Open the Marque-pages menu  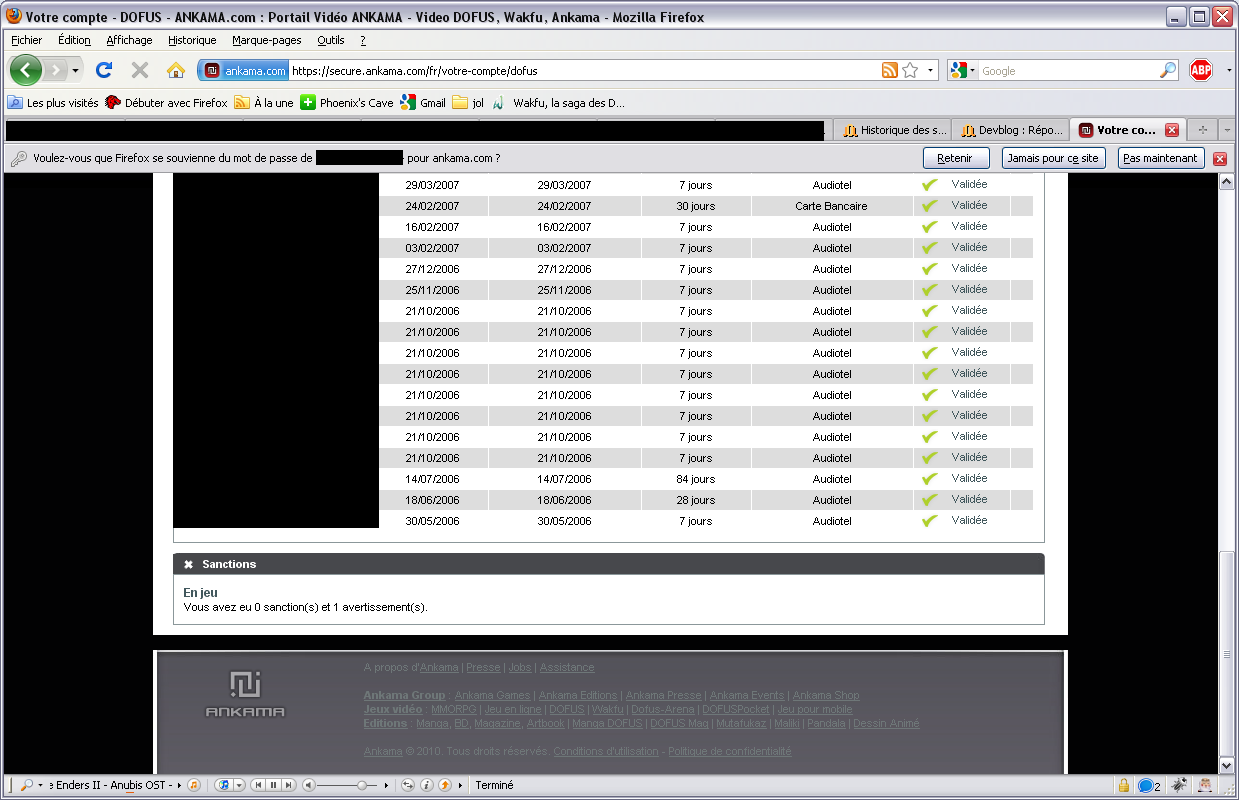(x=267, y=40)
